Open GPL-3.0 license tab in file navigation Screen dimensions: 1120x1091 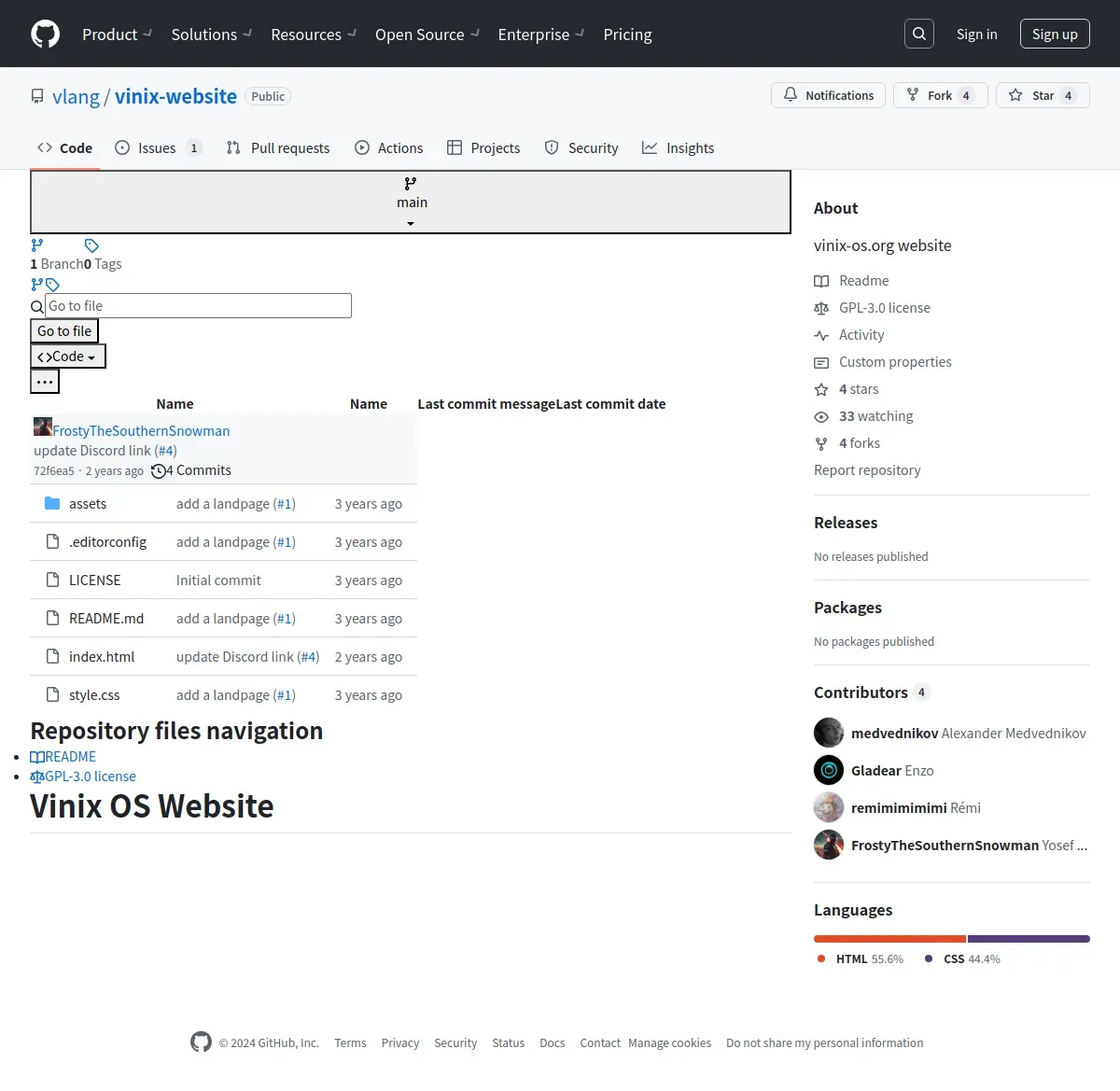pyautogui.click(x=83, y=776)
